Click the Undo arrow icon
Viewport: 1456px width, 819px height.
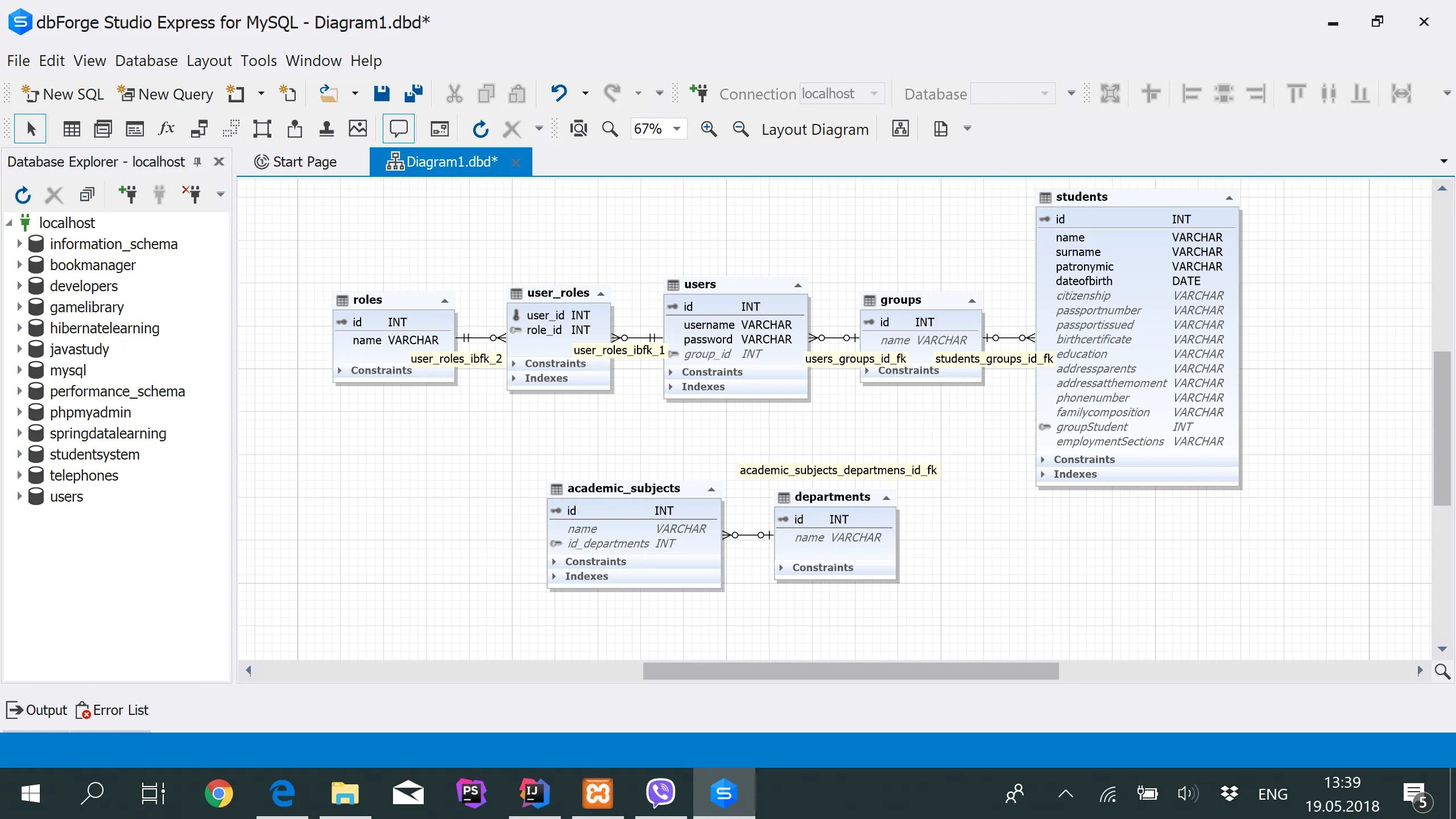point(559,93)
